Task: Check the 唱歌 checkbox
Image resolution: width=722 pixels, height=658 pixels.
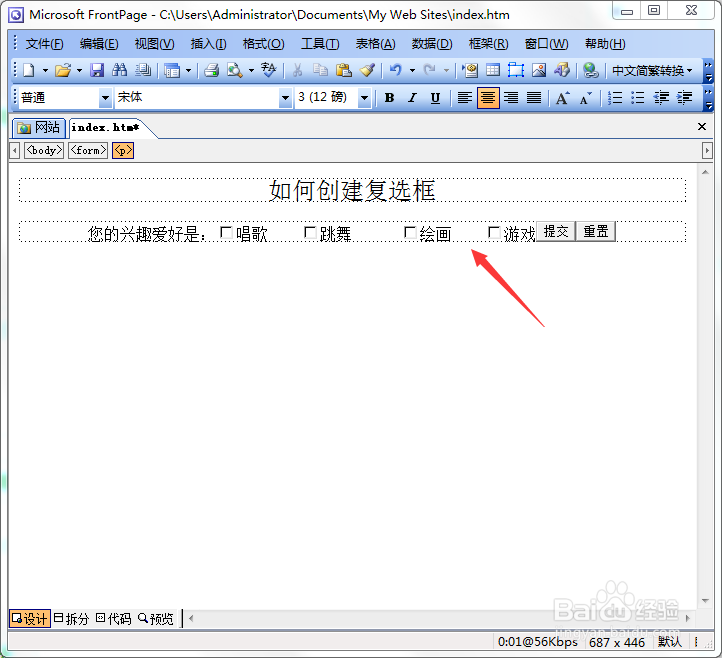Action: pos(226,233)
